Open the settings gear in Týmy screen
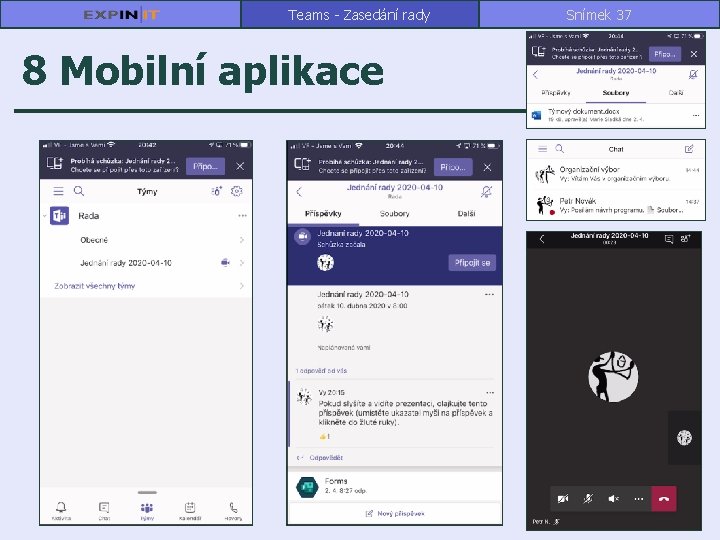This screenshot has height=540, width=720. click(x=236, y=191)
